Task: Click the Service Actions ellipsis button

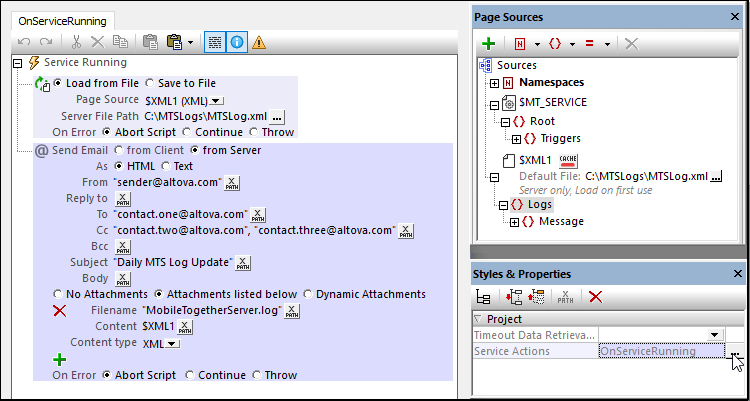Action: [x=734, y=351]
